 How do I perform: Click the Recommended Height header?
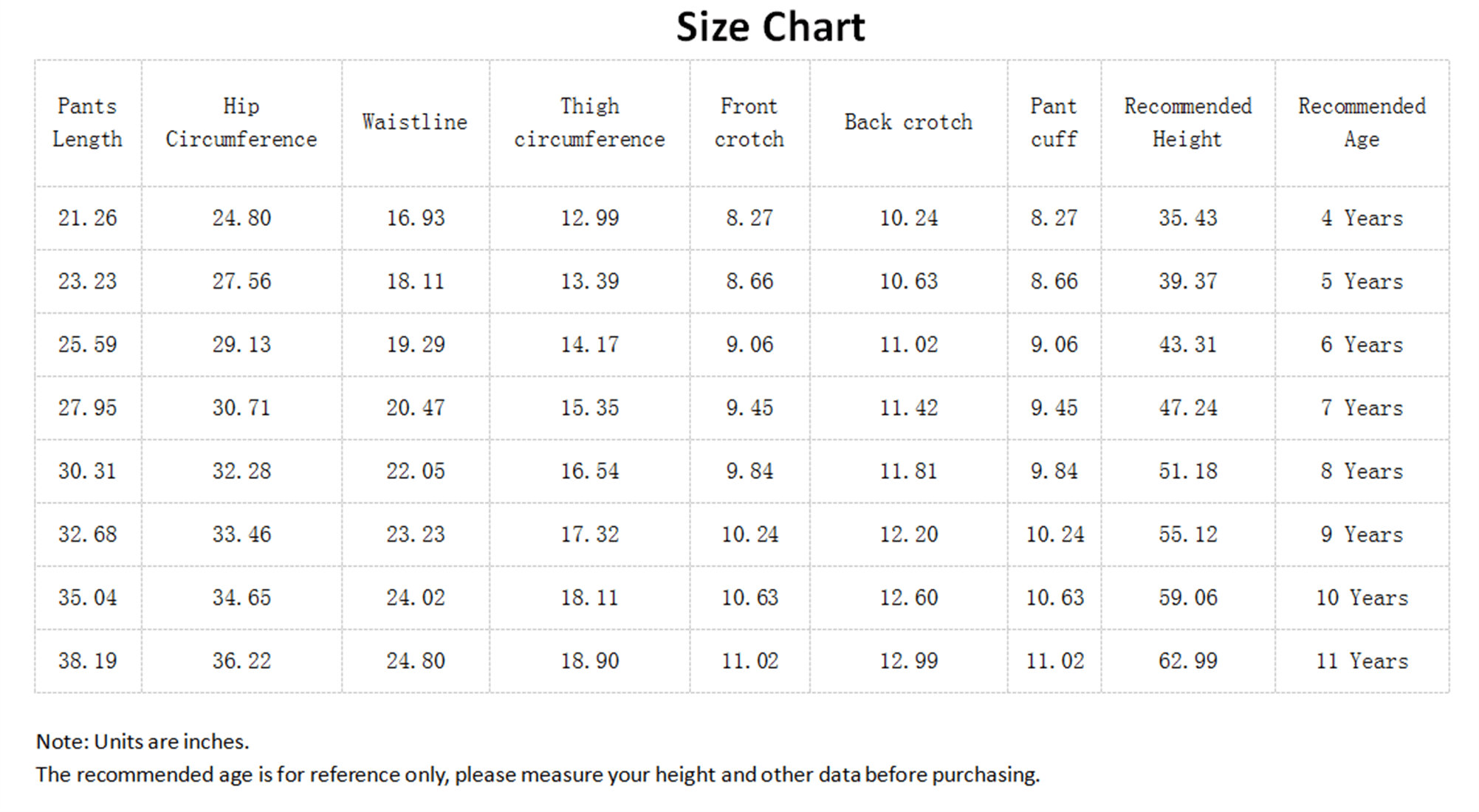1187,123
